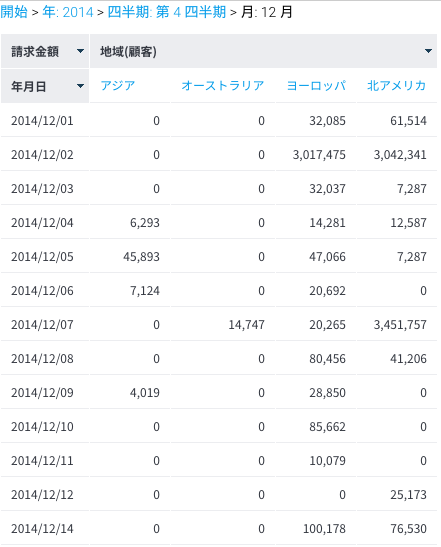Image resolution: width=441 pixels, height=547 pixels.
Task: Expand the 地域(顧客) dropdown arrow
Action: (428, 51)
